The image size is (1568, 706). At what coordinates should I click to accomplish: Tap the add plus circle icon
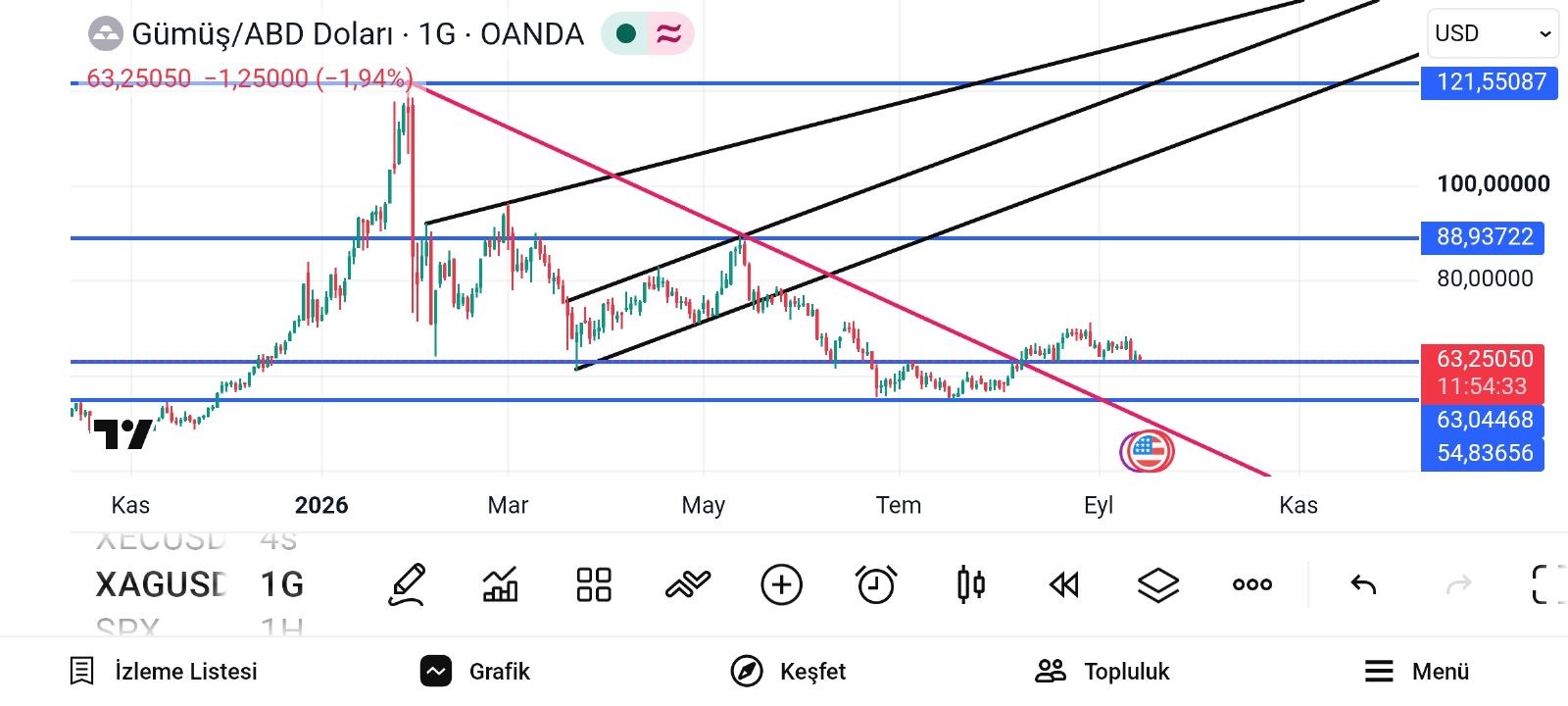[x=782, y=584]
